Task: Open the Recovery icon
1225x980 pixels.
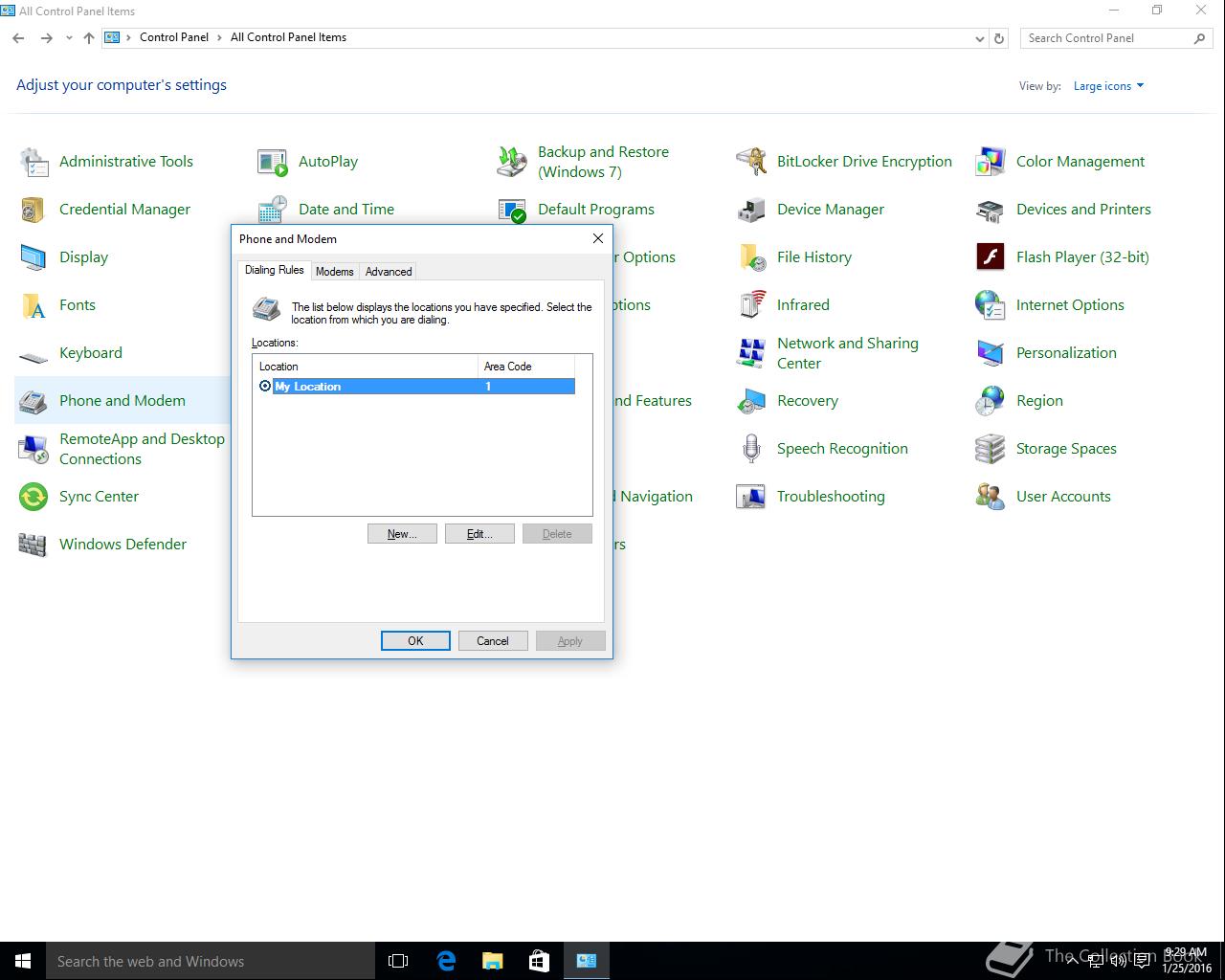Action: click(x=751, y=401)
